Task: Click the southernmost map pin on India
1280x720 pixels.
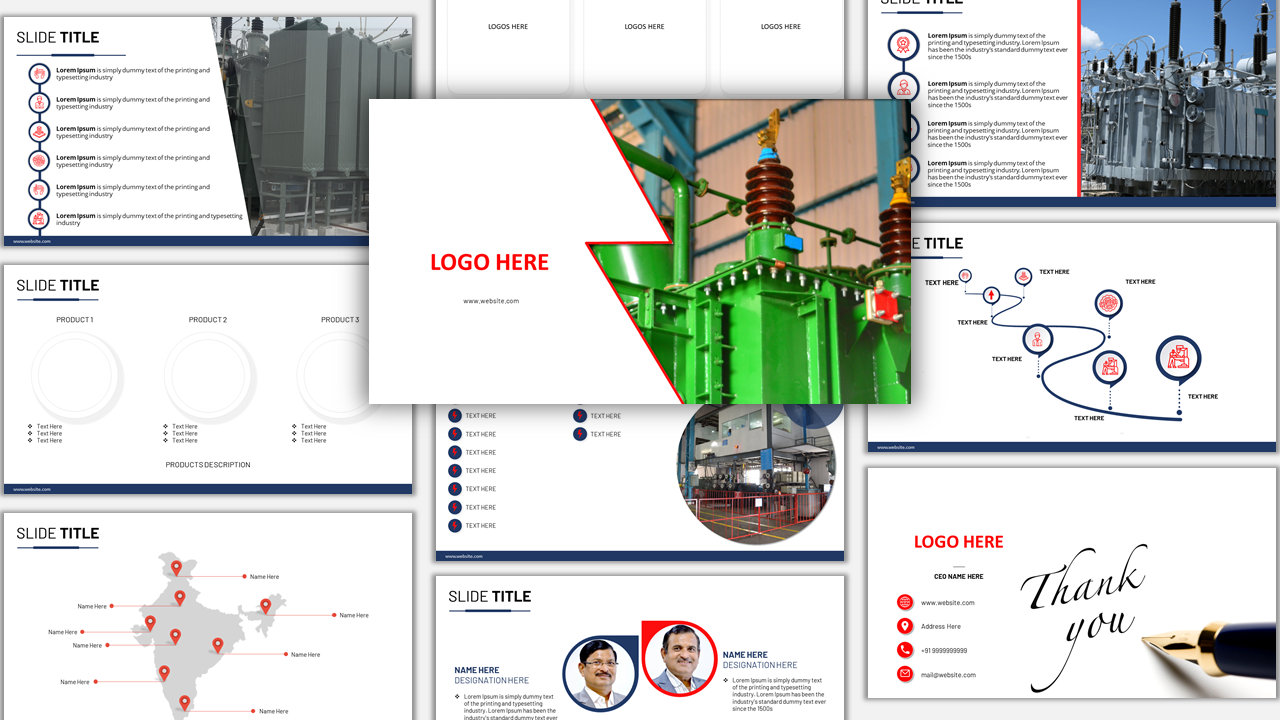Action: coord(184,702)
